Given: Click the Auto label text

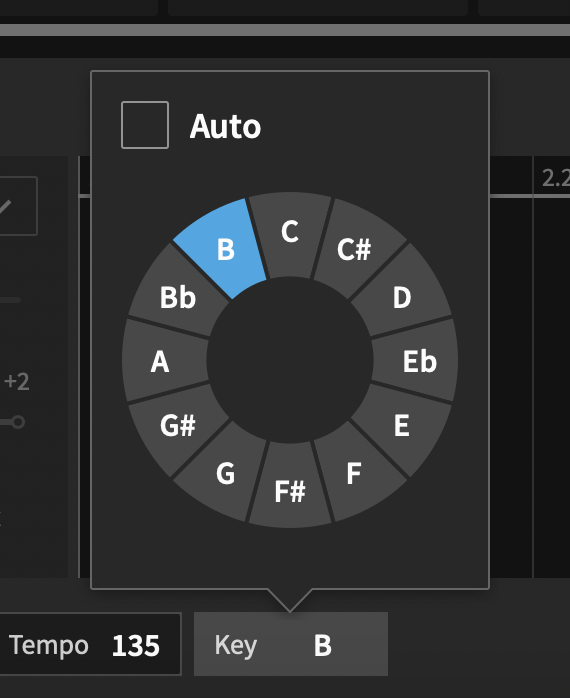Looking at the screenshot, I should coord(225,126).
